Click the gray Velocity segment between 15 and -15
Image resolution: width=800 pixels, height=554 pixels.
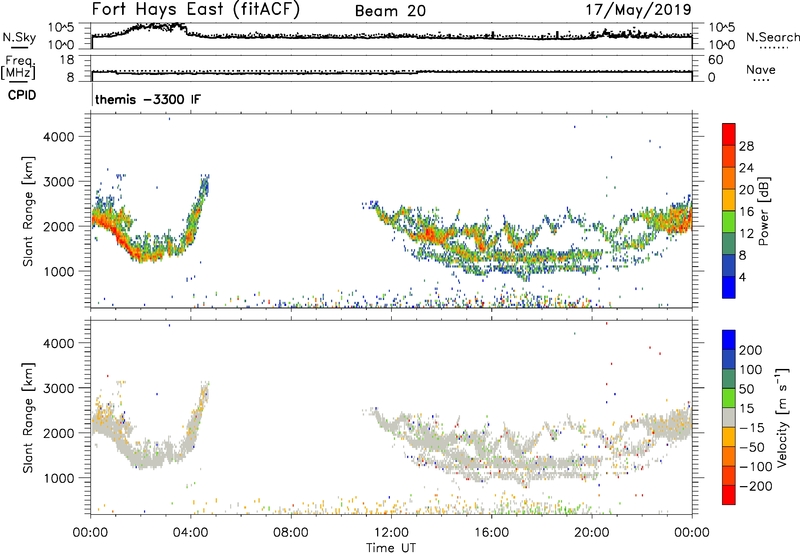[x=729, y=418]
